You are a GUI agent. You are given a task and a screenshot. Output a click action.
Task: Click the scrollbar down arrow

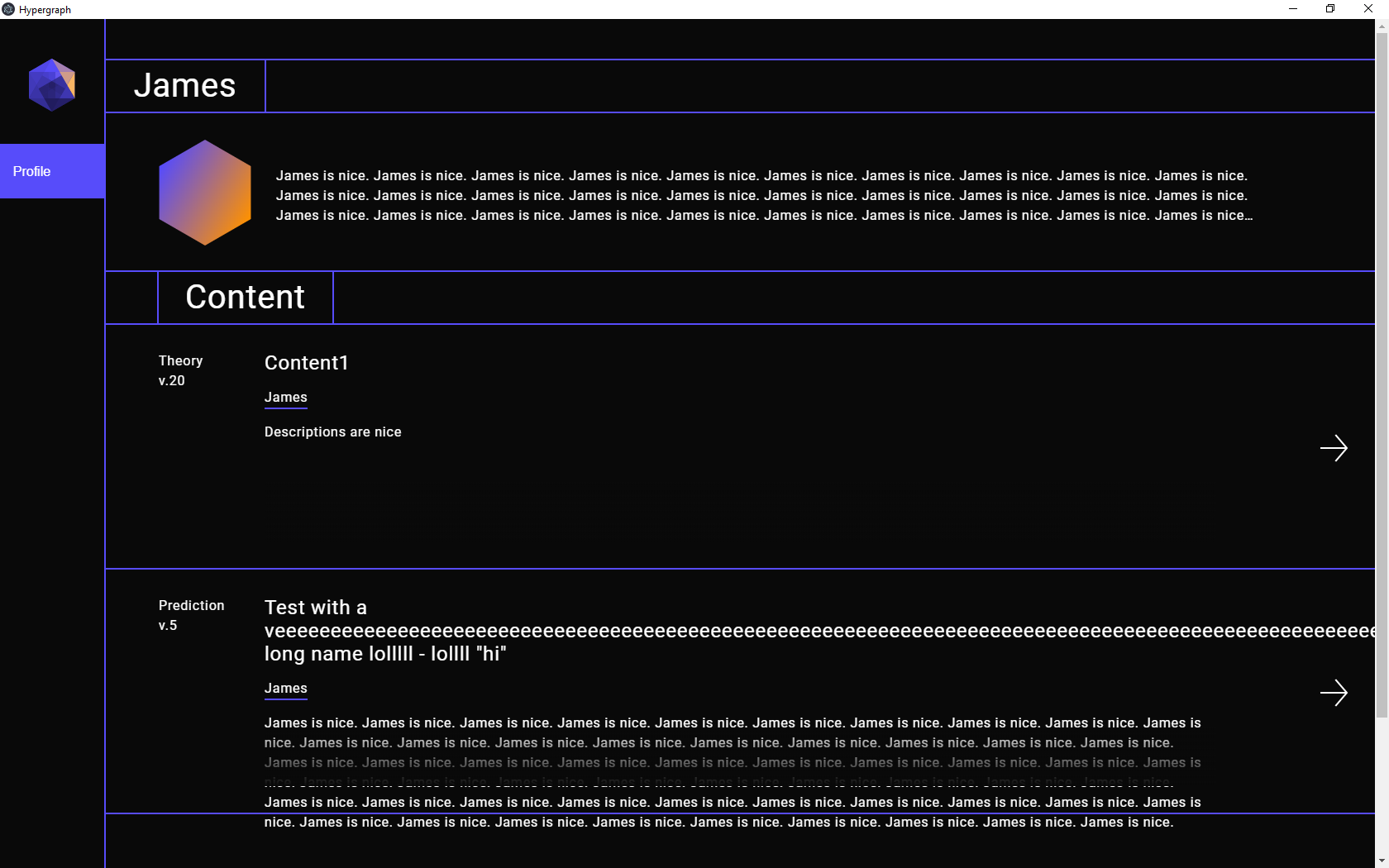(1382, 861)
